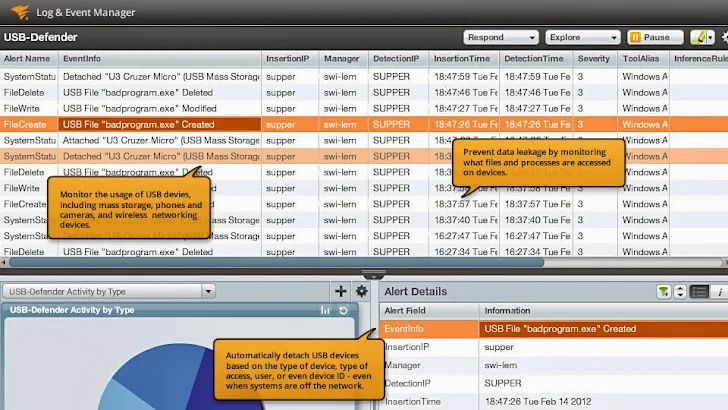
Task: Select DetectionIP value SUPPER in details
Action: (503, 383)
